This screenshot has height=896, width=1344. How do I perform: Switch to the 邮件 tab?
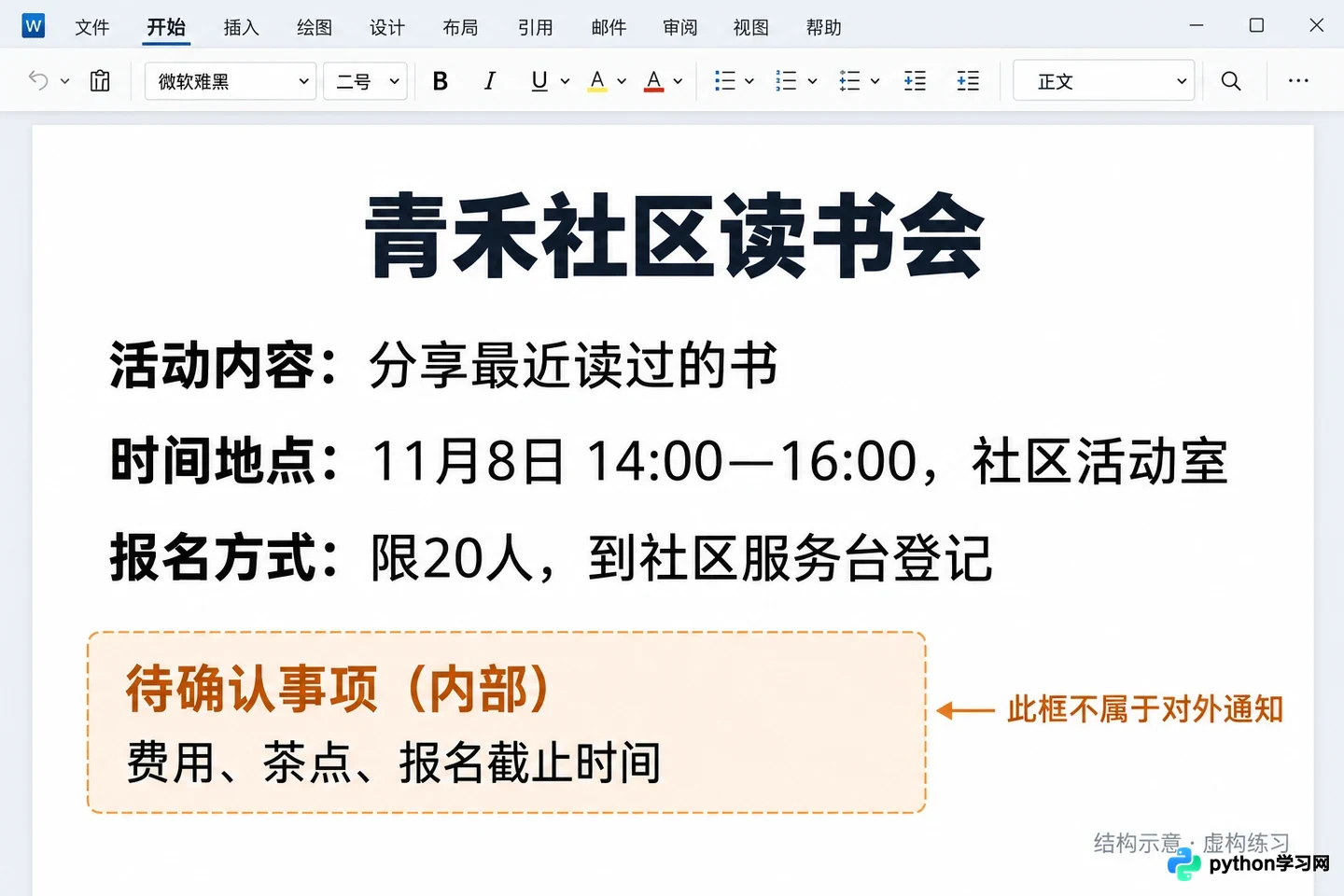click(x=609, y=27)
